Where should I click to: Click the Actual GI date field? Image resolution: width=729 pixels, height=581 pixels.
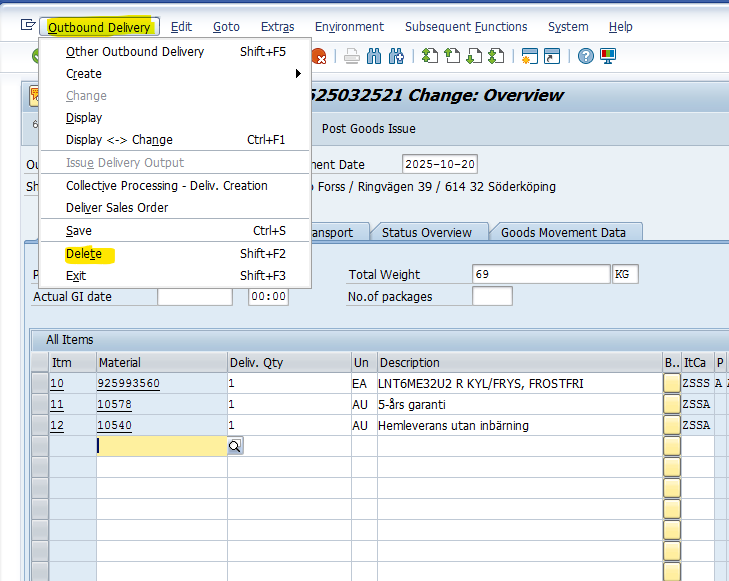195,297
